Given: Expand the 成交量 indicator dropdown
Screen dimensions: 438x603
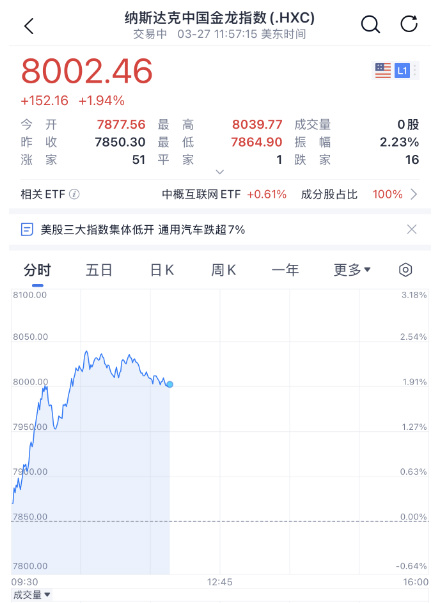Looking at the screenshot, I should pyautogui.click(x=32, y=595).
